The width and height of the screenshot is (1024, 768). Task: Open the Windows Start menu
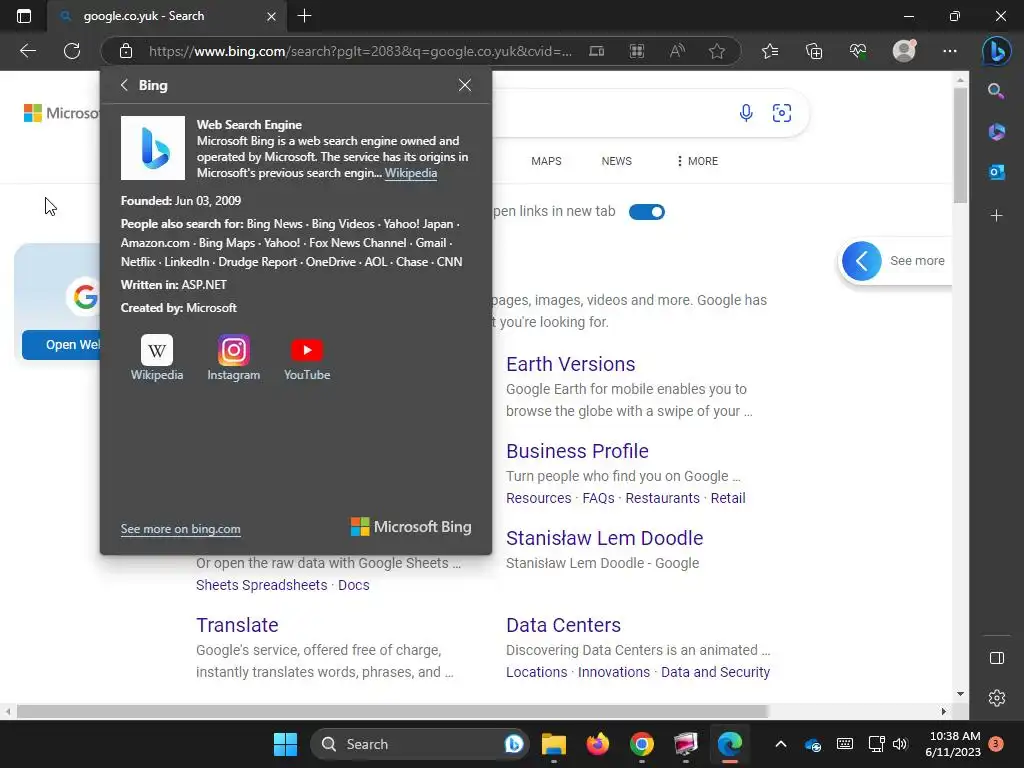[x=285, y=744]
